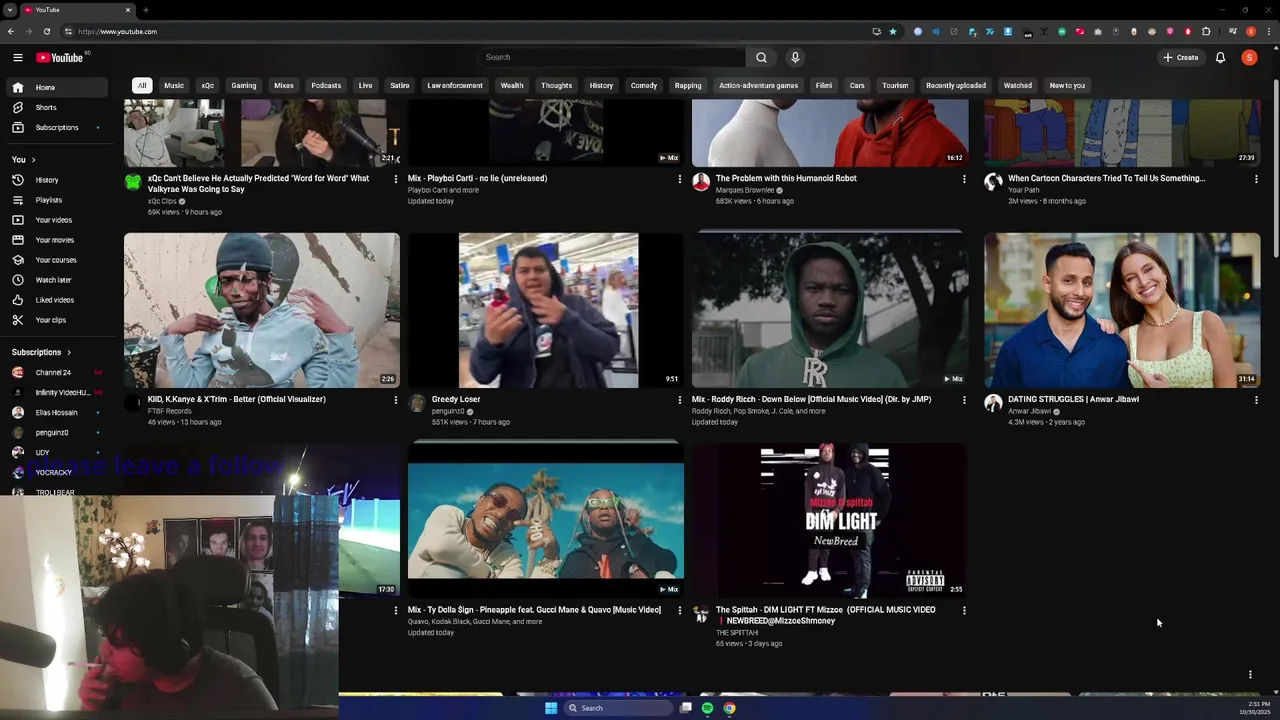Viewport: 1280px width, 720px height.
Task: Open the notifications bell
Action: tap(1220, 57)
